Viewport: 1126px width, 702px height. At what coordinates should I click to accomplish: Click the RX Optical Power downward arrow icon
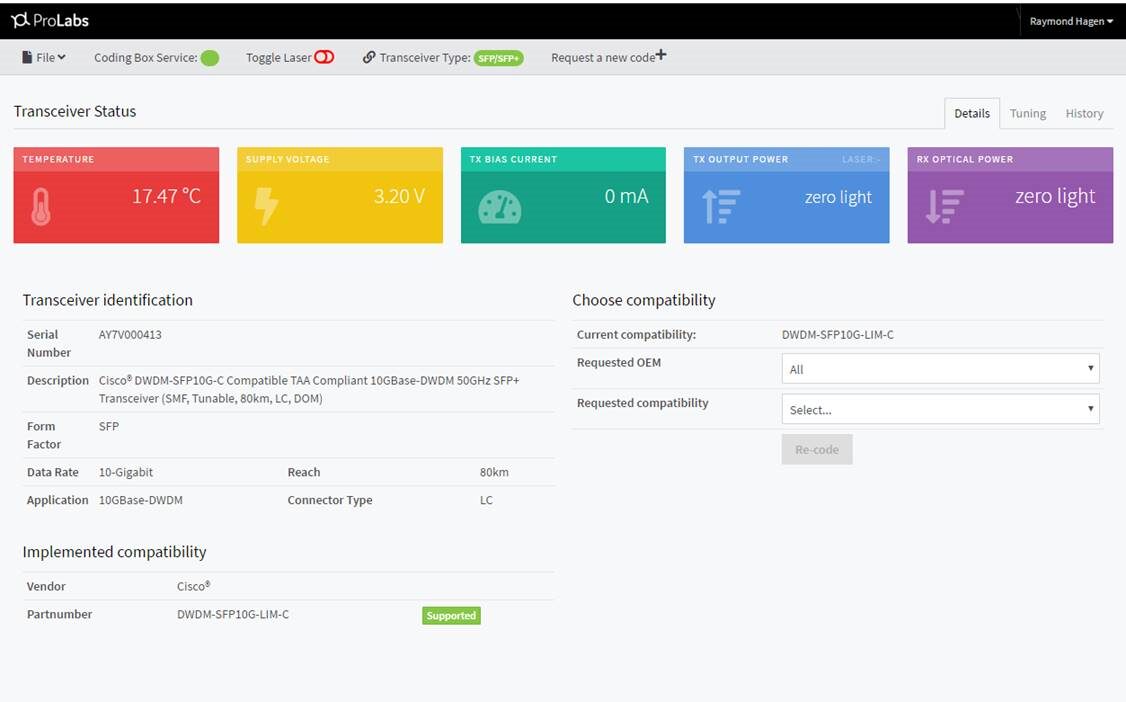pos(944,206)
